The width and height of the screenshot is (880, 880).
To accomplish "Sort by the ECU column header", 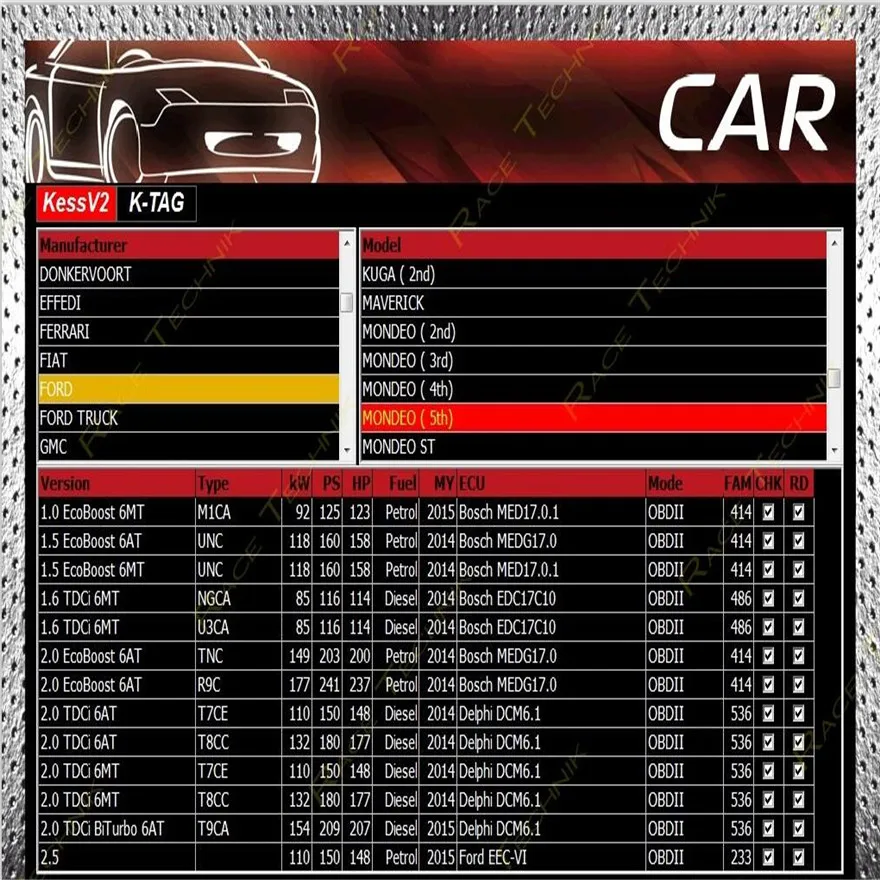I will [551, 484].
